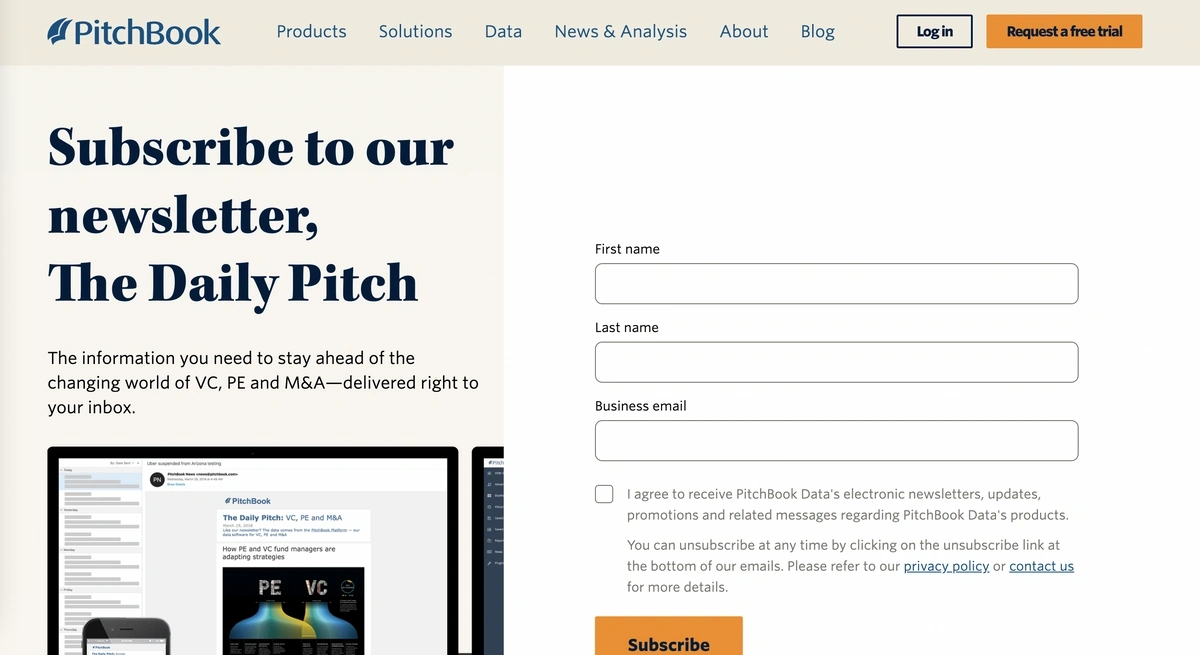
Task: Enable the newsletter consent checkbox
Action: tap(604, 493)
